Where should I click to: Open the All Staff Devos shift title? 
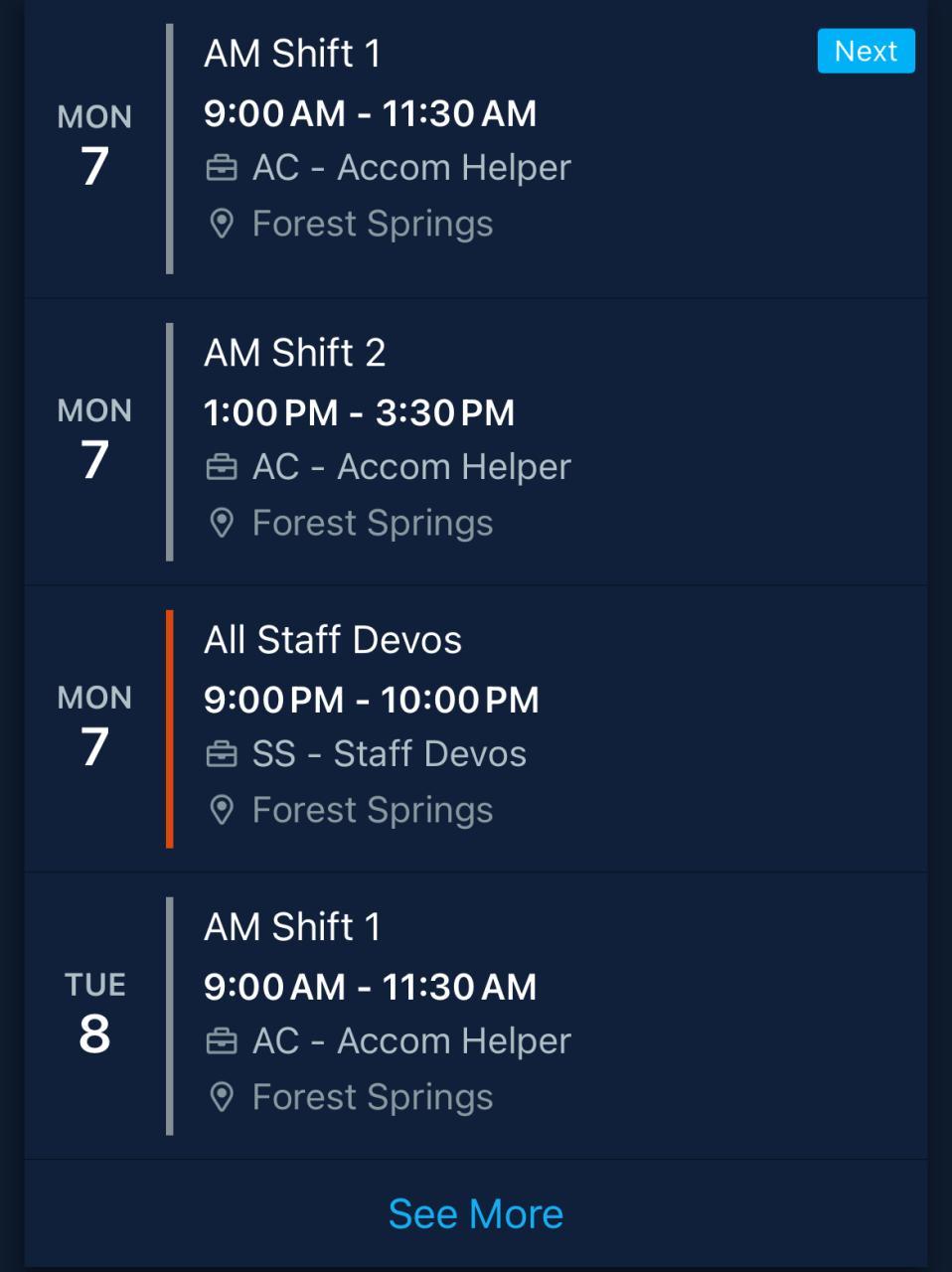[333, 640]
